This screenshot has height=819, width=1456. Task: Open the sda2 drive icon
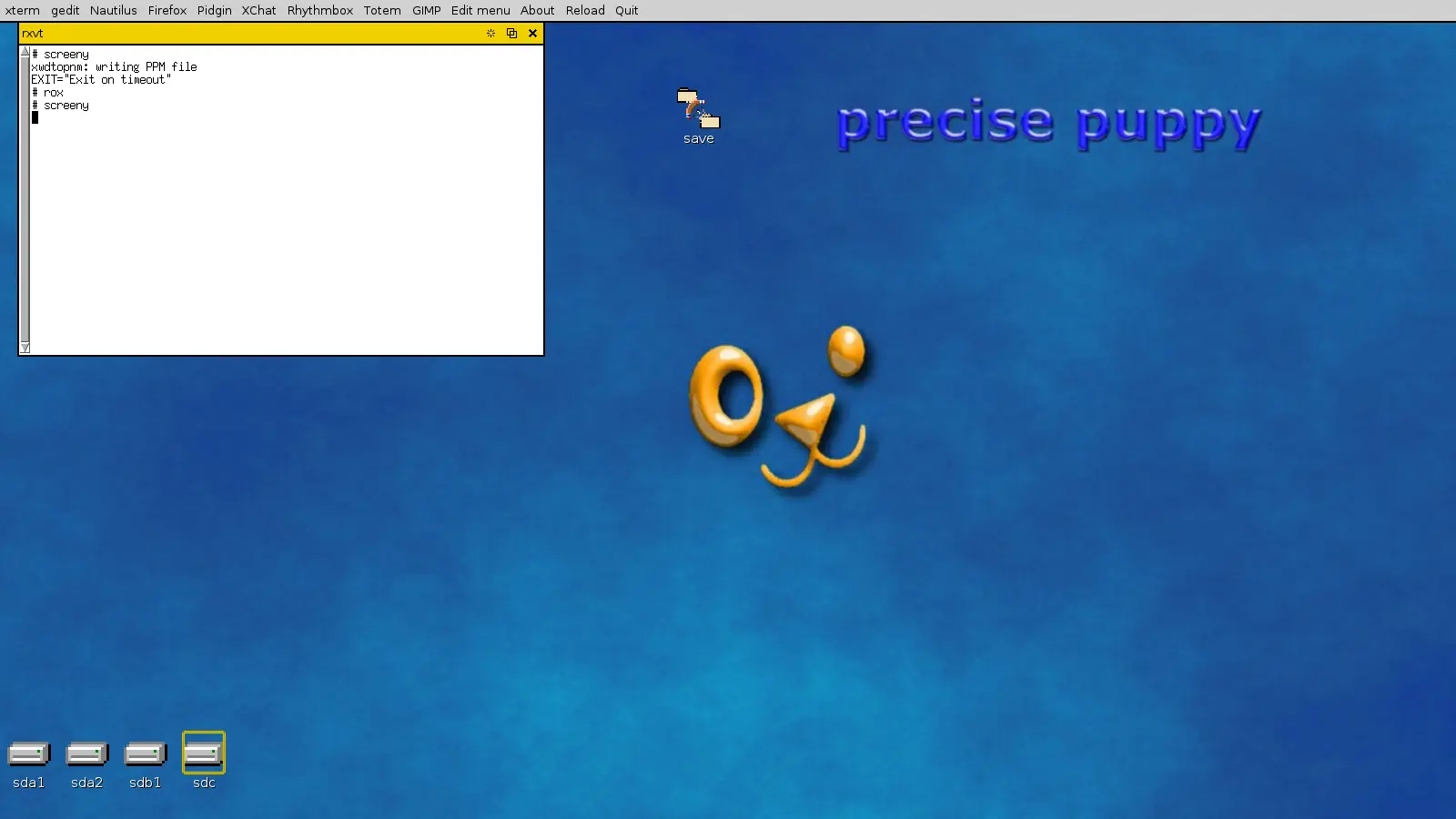[x=86, y=754]
